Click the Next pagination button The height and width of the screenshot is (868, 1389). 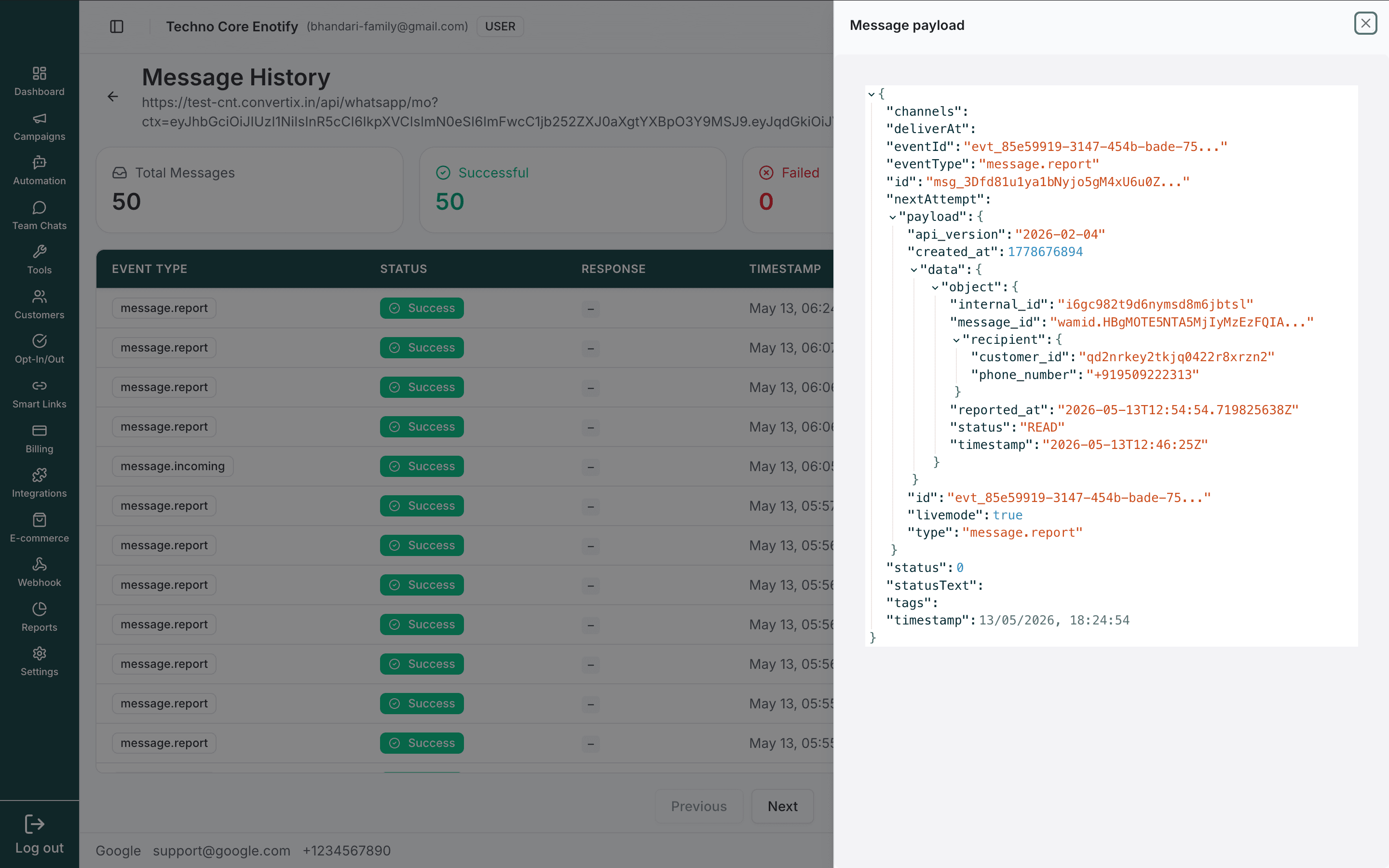pos(782,806)
